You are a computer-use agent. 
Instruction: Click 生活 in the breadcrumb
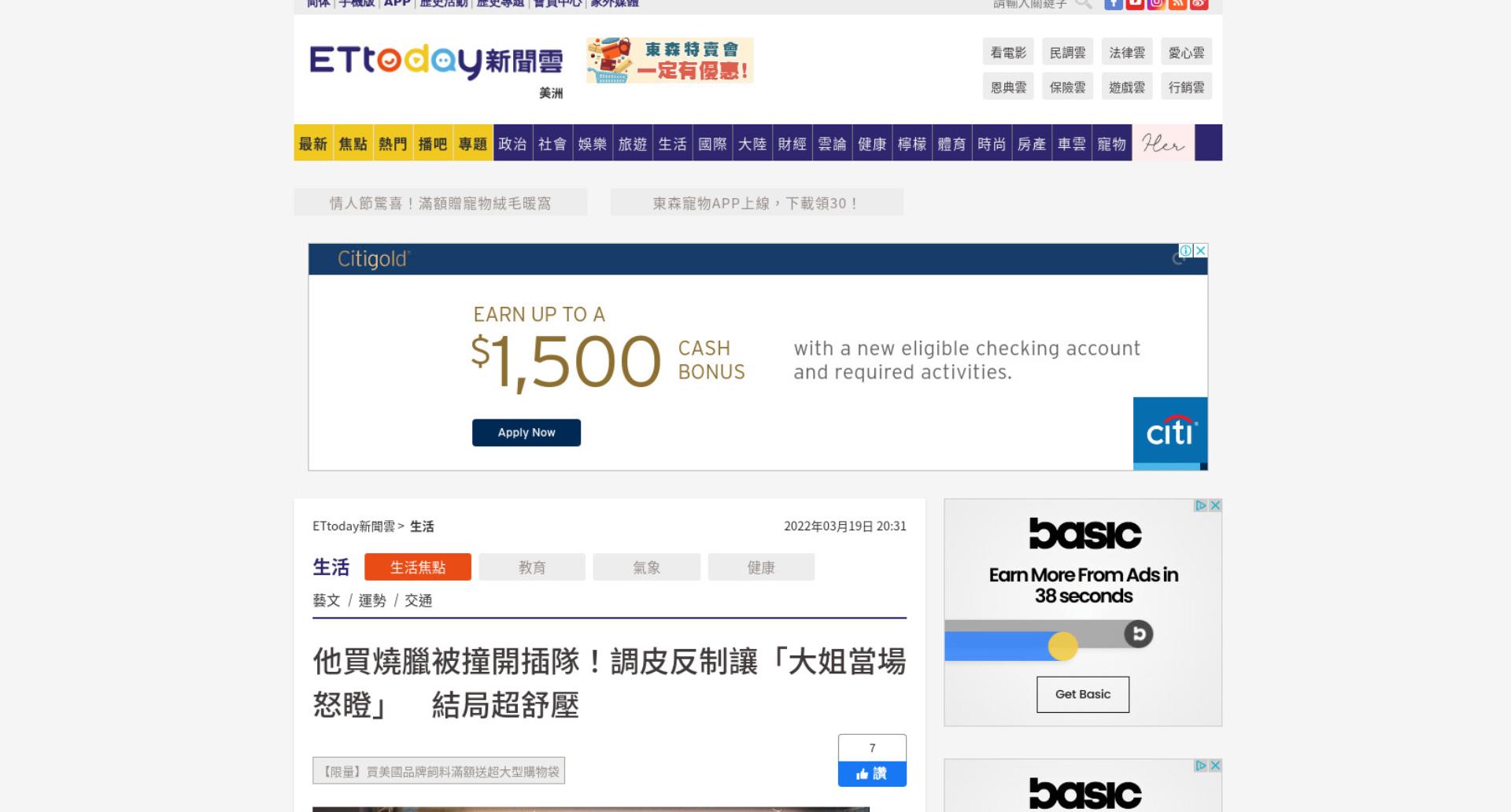(x=422, y=526)
